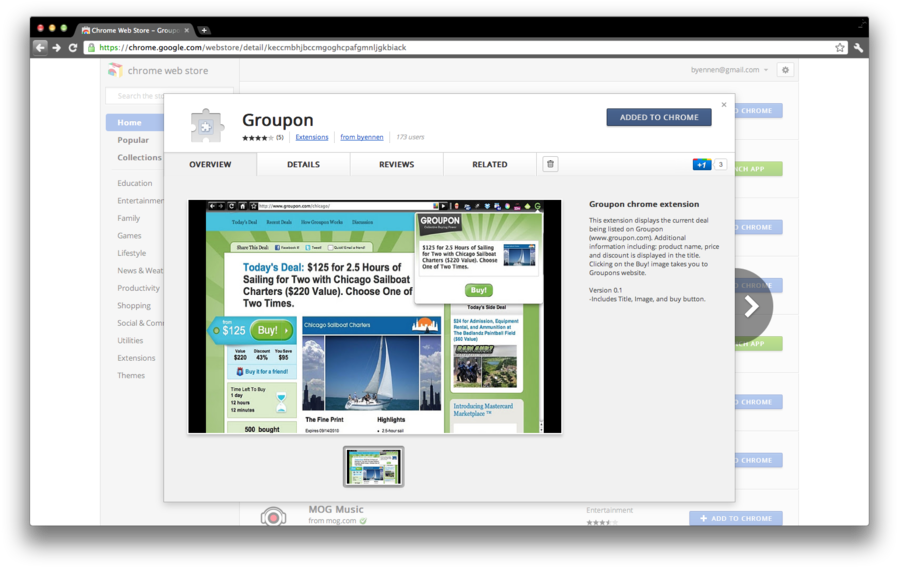The height and width of the screenshot is (567, 897).
Task: Click the MOG Music listing title
Action: (x=336, y=509)
